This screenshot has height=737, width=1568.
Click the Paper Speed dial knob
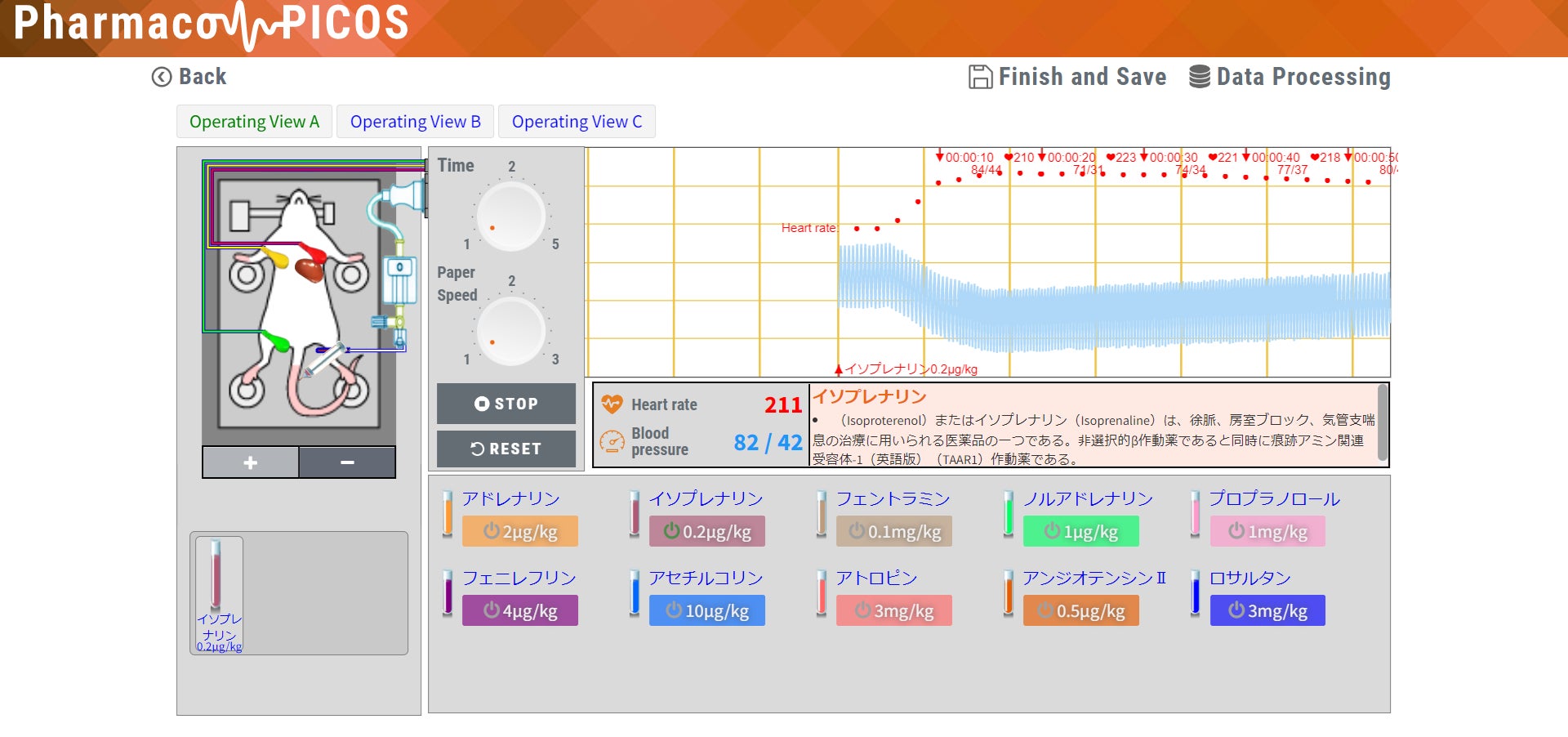tap(511, 331)
